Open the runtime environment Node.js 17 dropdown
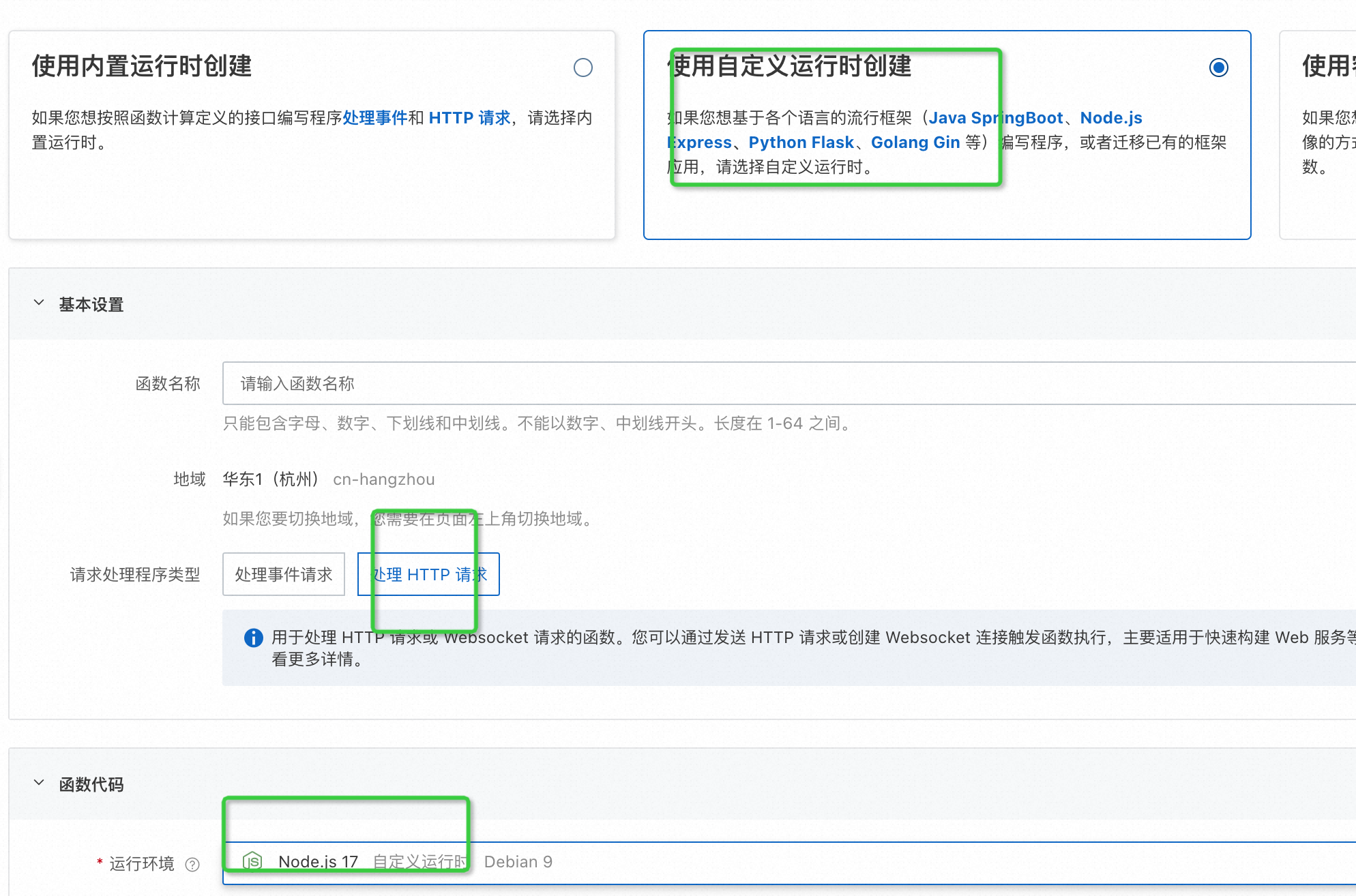The image size is (1356, 896). (789, 862)
